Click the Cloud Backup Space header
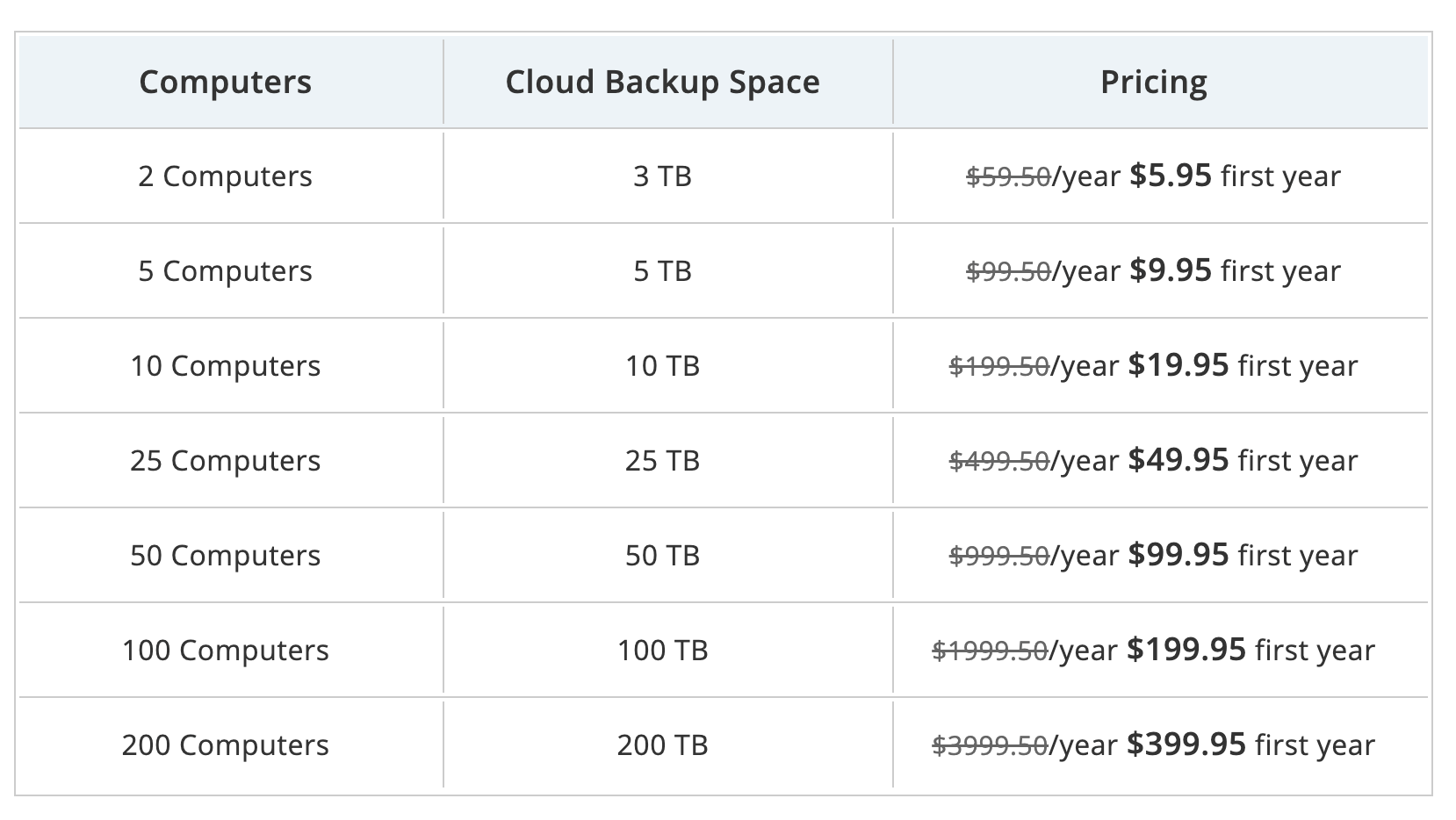This screenshot has width=1456, height=820. 662,82
